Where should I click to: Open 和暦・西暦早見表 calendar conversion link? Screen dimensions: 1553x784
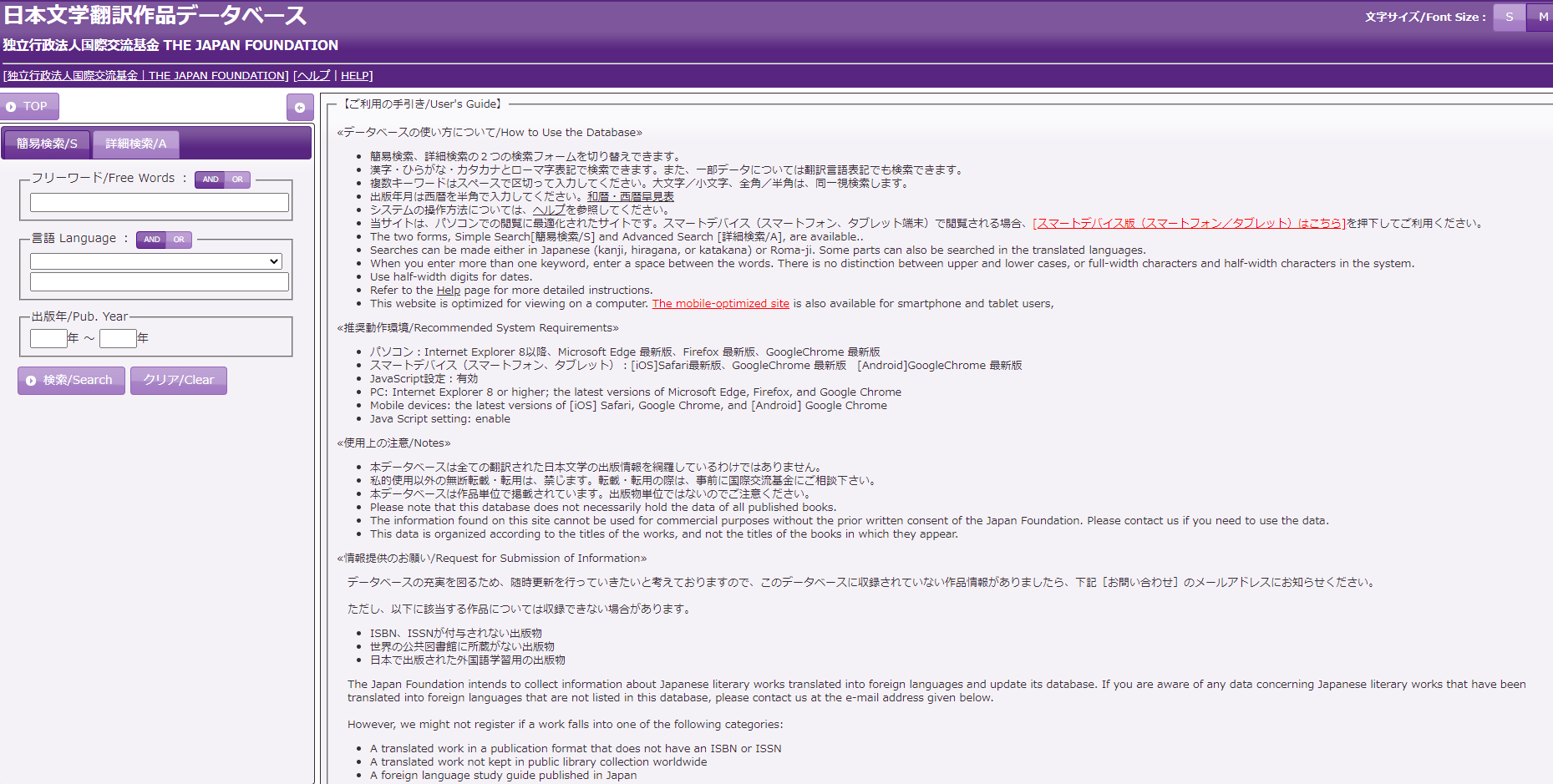coord(631,197)
